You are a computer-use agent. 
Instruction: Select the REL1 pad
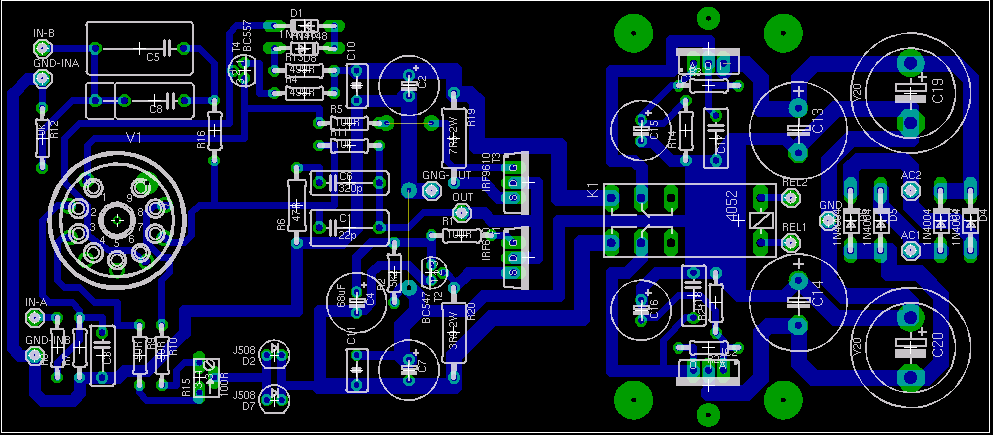click(790, 242)
